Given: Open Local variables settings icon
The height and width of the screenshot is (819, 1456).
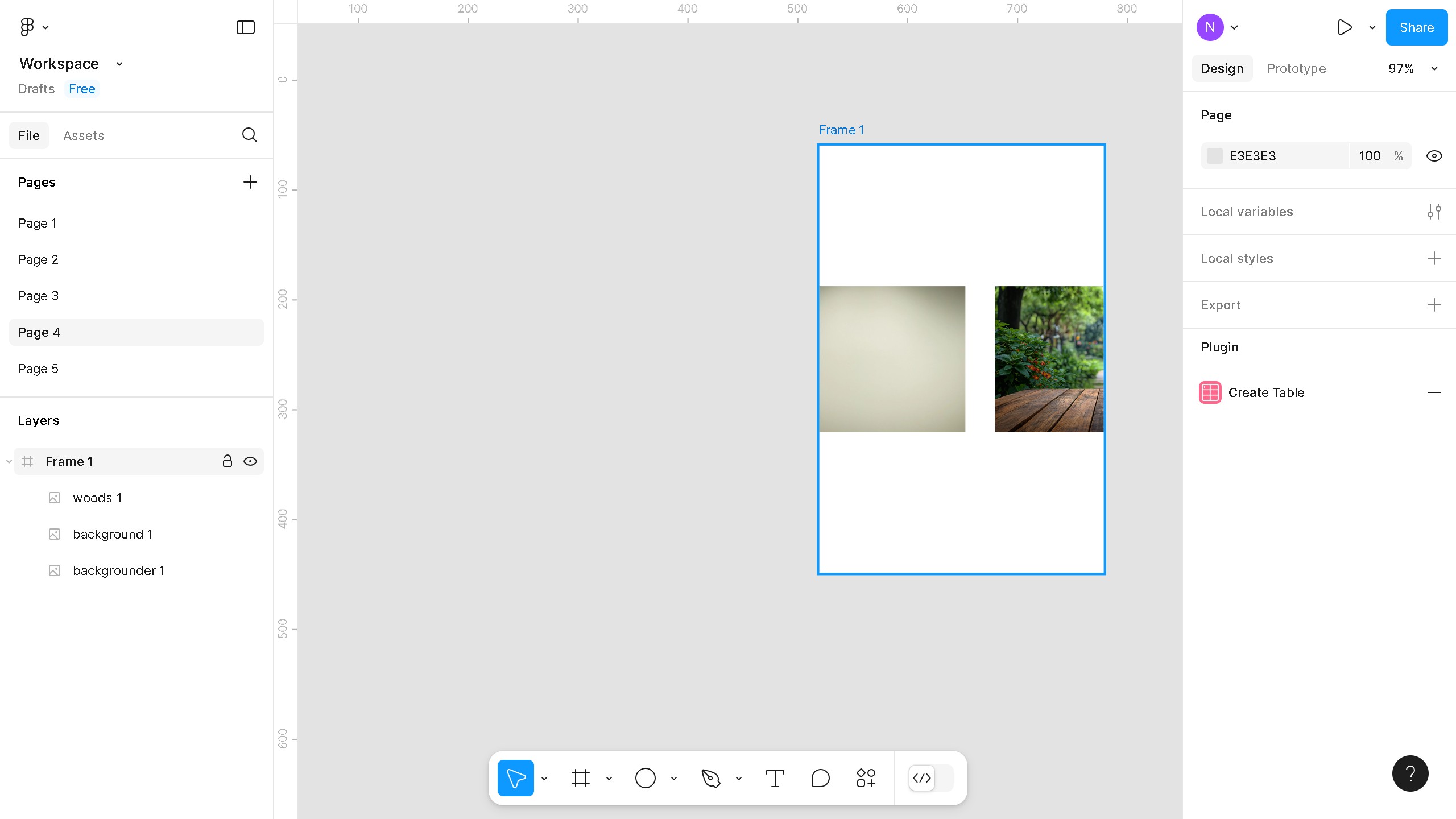Looking at the screenshot, I should (1434, 212).
